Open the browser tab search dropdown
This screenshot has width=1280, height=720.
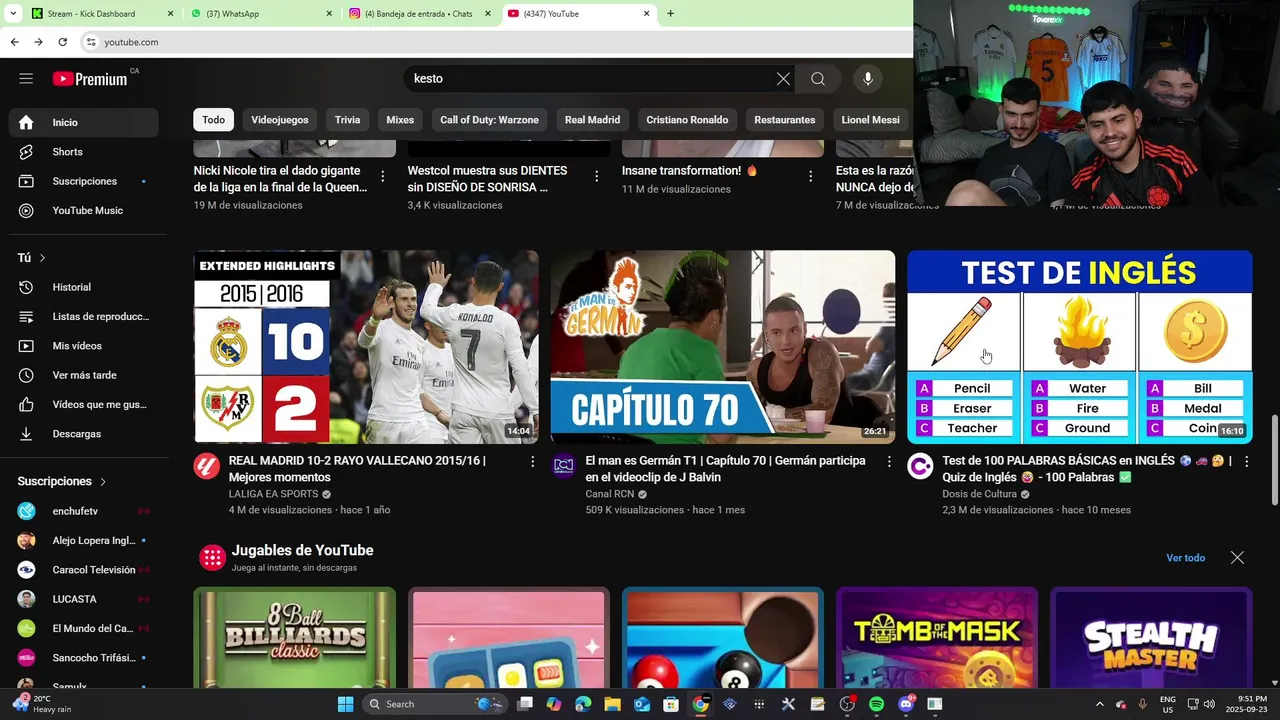pos(13,14)
